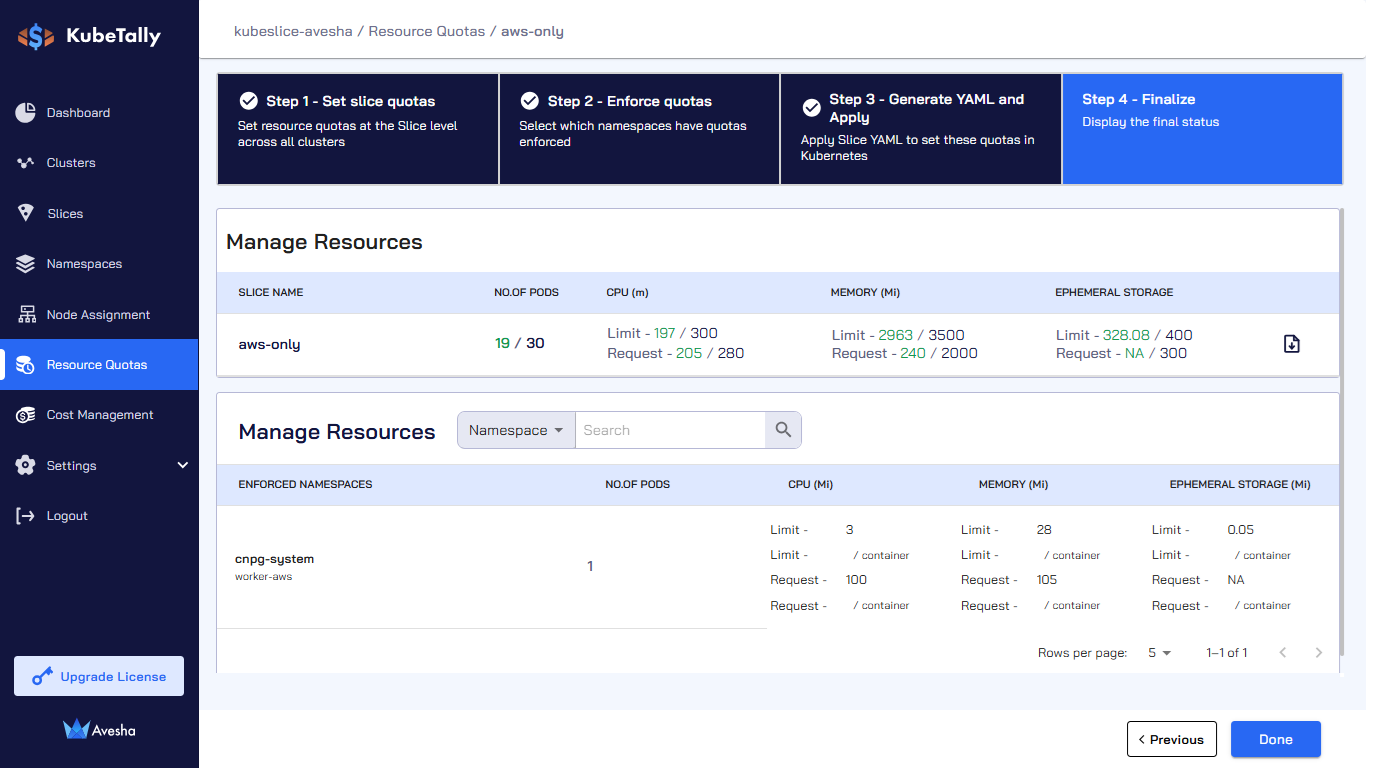Viewport: 1375px width, 782px height.
Task: Go to Step 2 - Enforce quotas
Action: tap(639, 129)
